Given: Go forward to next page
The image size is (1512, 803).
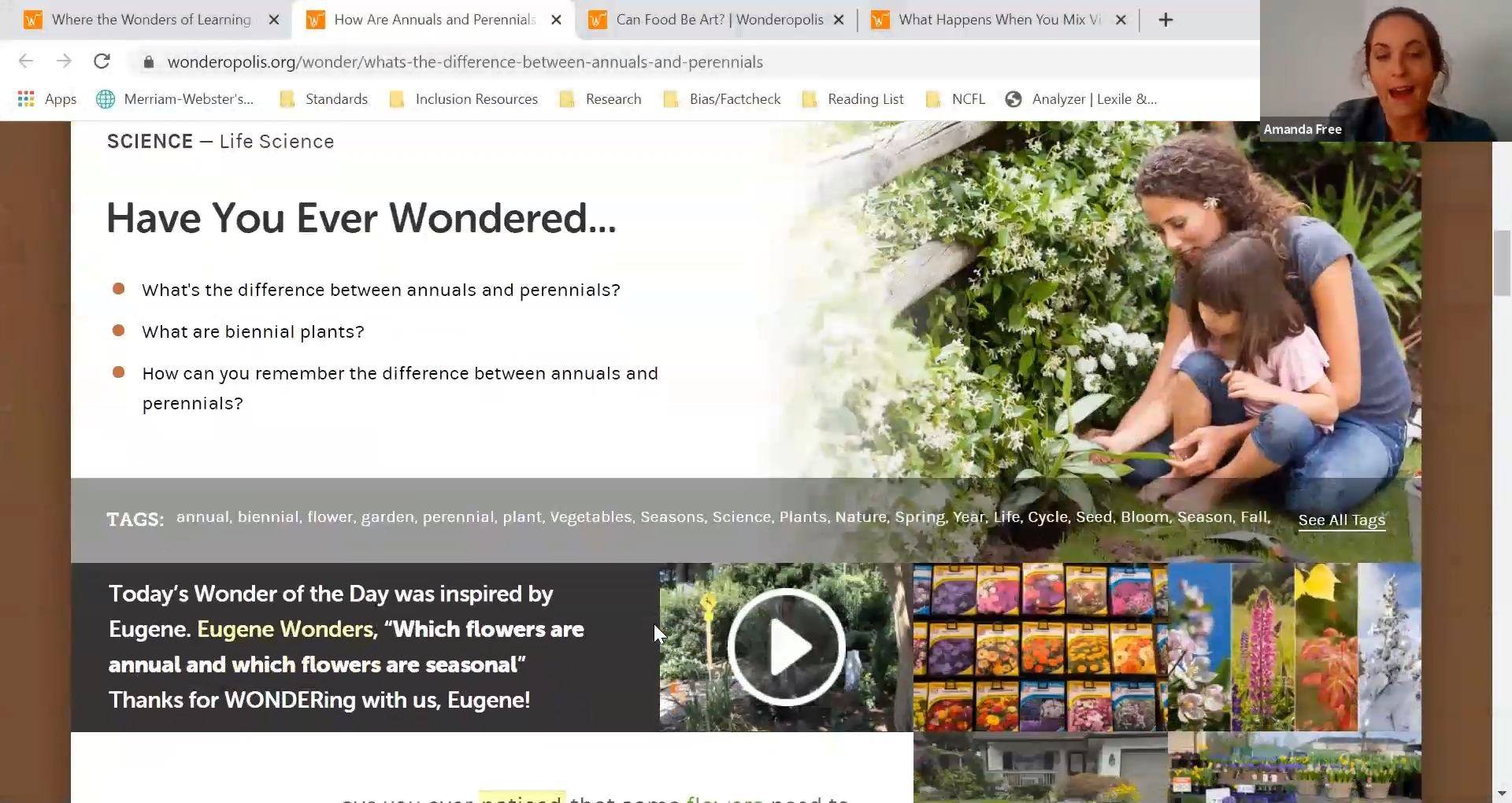Looking at the screenshot, I should (64, 61).
